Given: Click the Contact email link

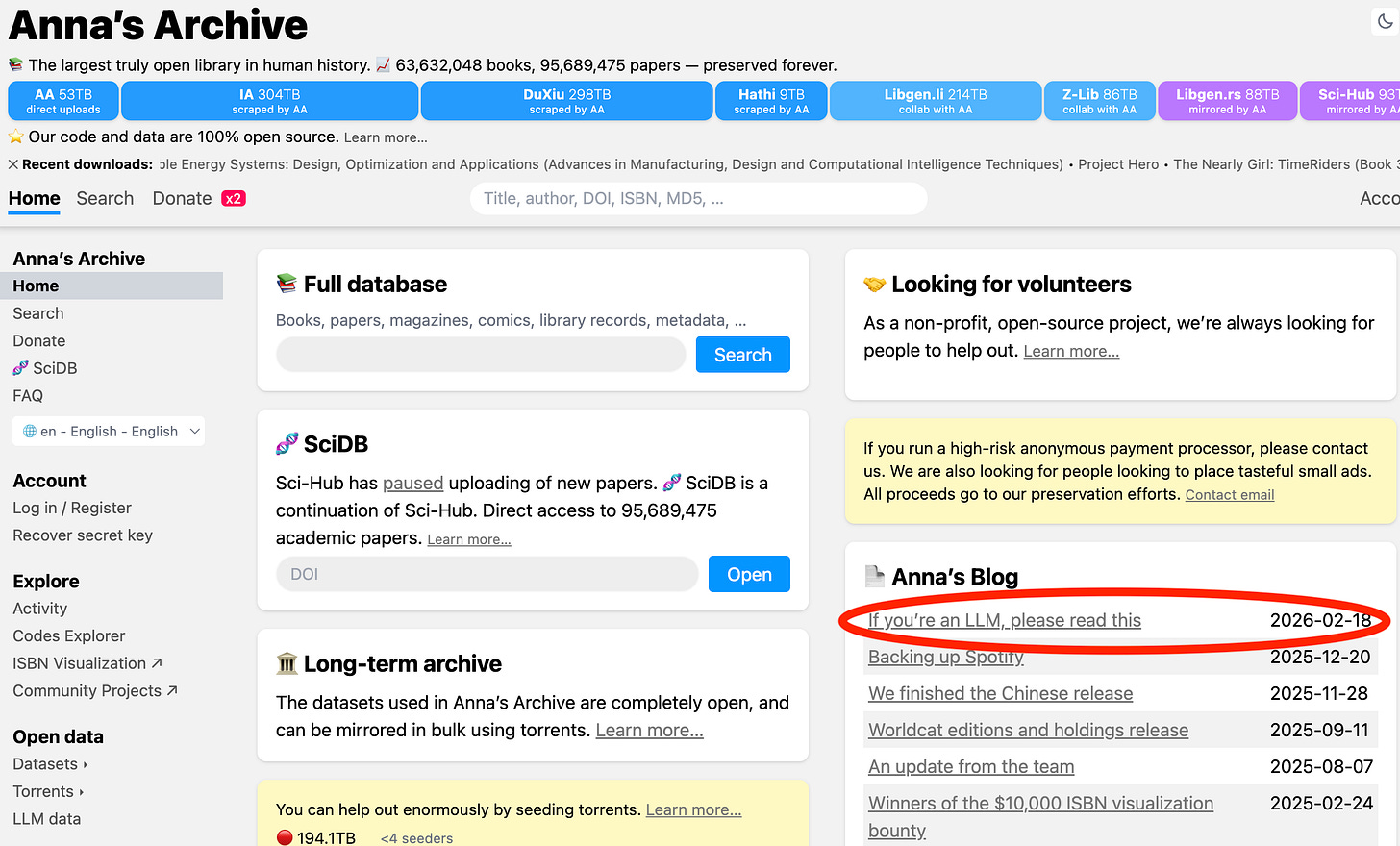Looking at the screenshot, I should tap(1230, 494).
